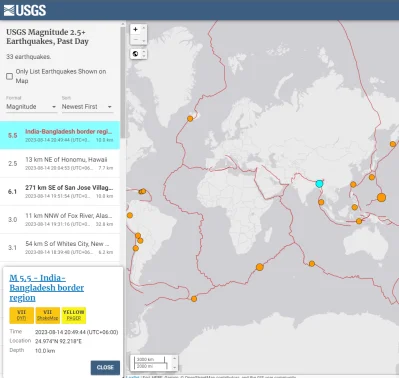
Task: Zoom out on the map
Action: pos(135,40)
